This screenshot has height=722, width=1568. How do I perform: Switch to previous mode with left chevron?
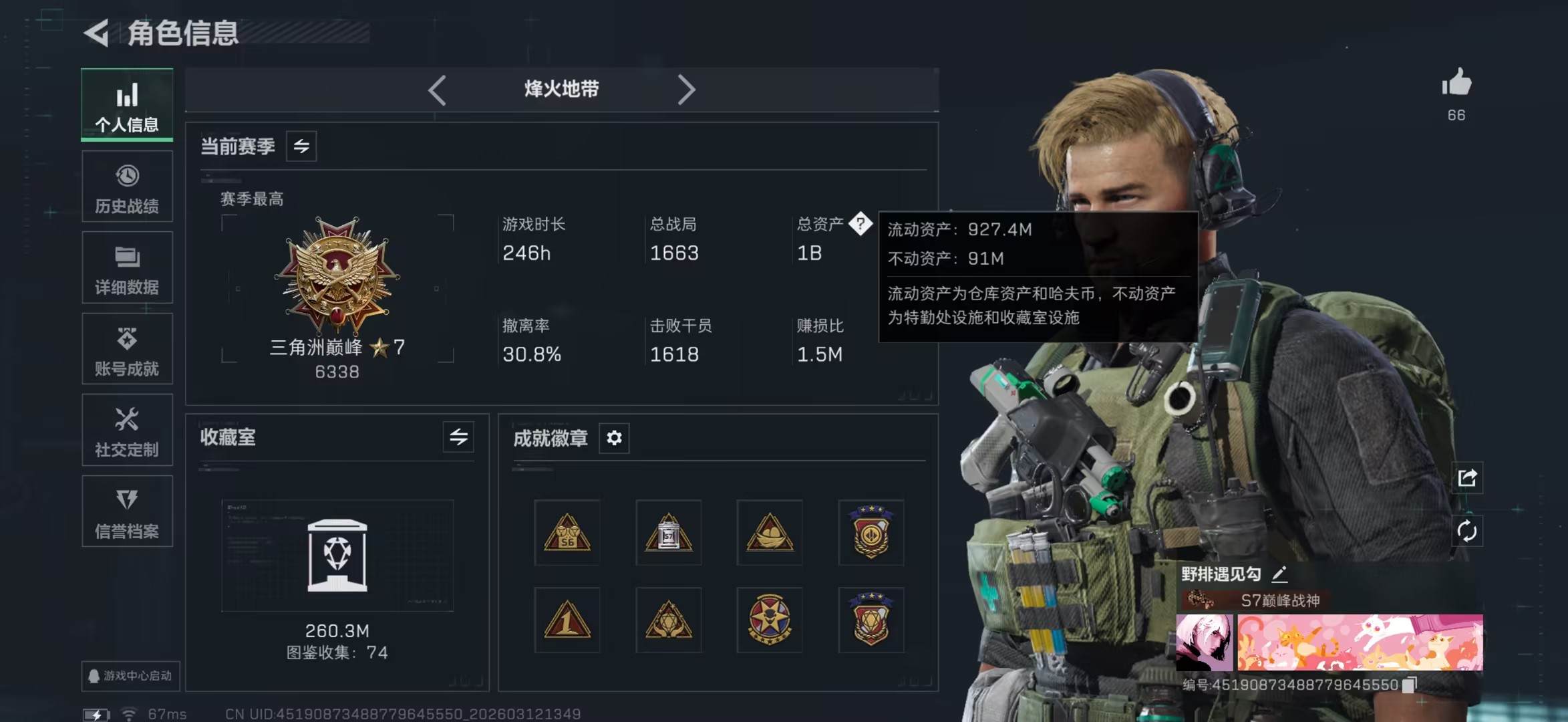pyautogui.click(x=437, y=90)
